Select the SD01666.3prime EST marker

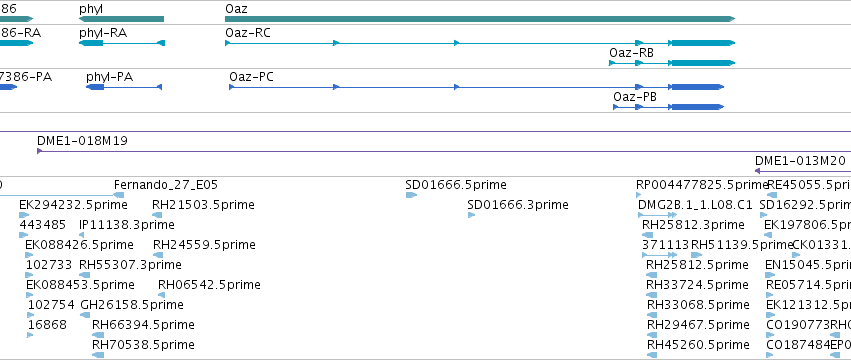(x=471, y=215)
